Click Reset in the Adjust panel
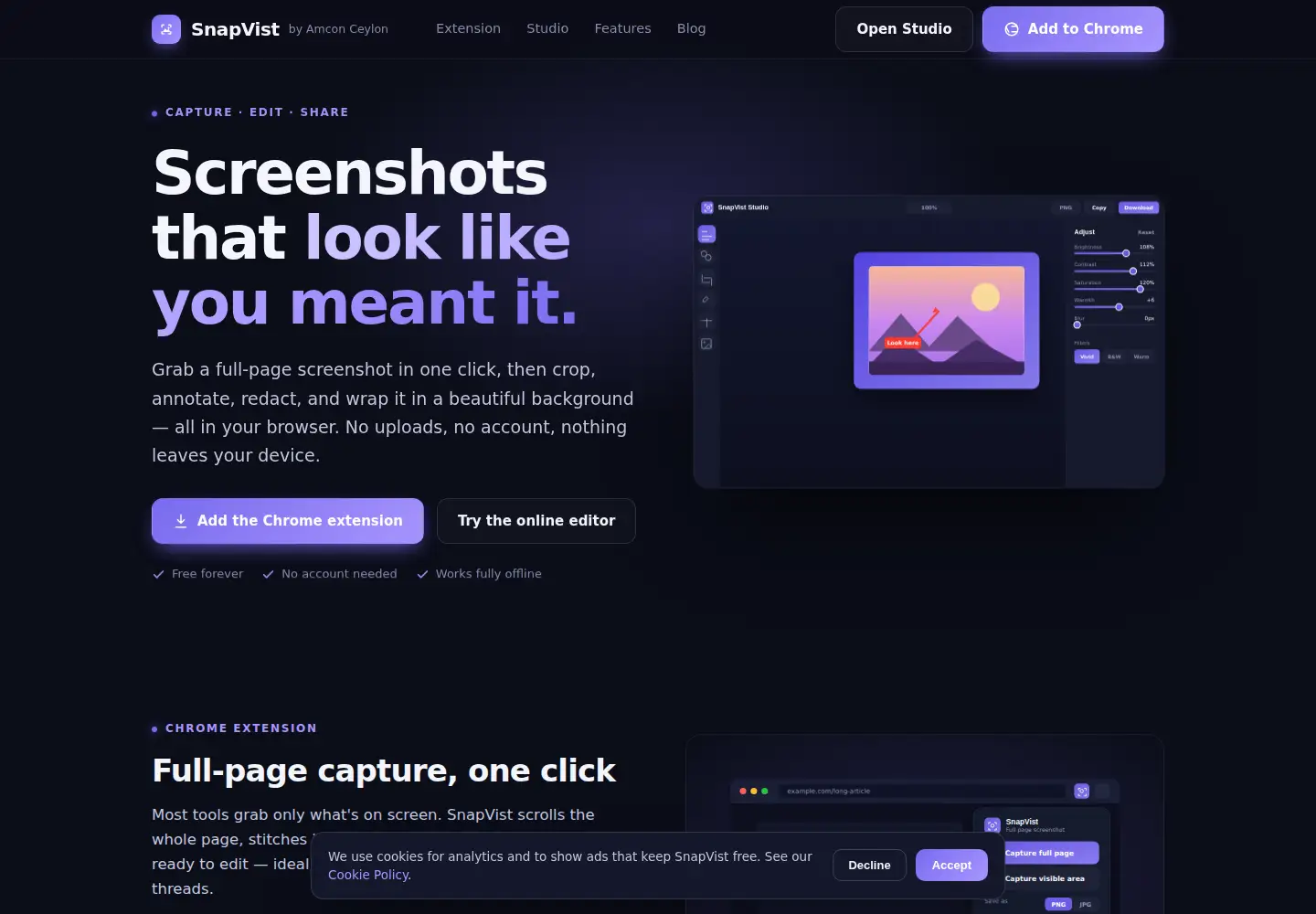This screenshot has height=914, width=1316. [1146, 232]
